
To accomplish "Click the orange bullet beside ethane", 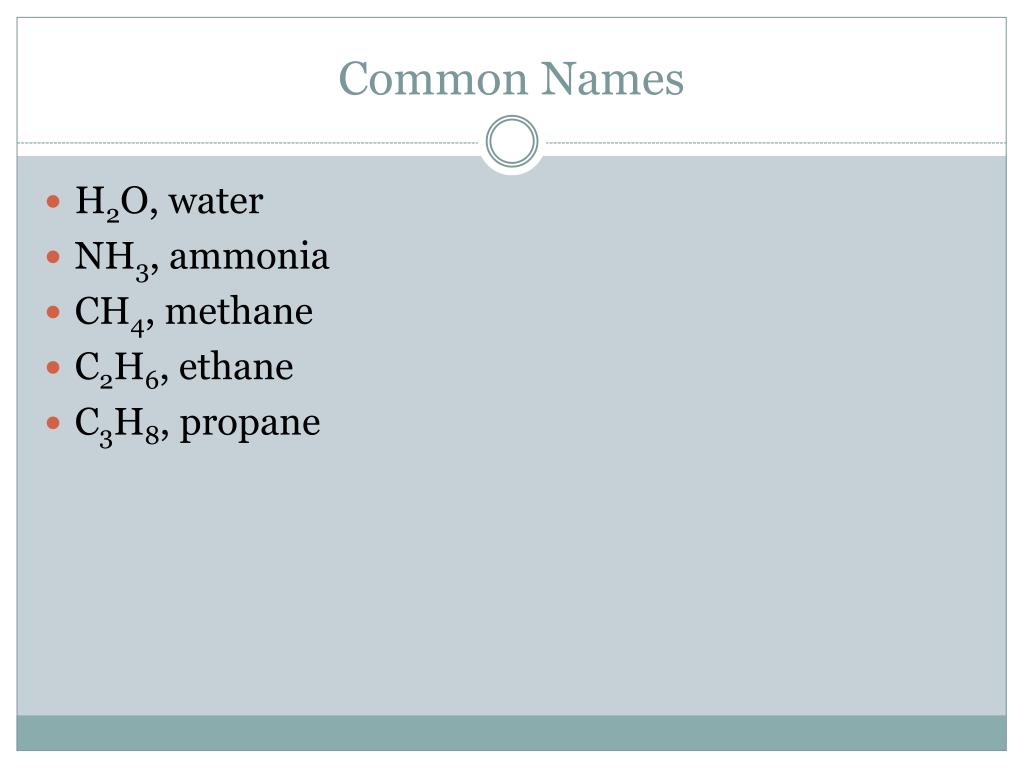I will pyautogui.click(x=54, y=367).
